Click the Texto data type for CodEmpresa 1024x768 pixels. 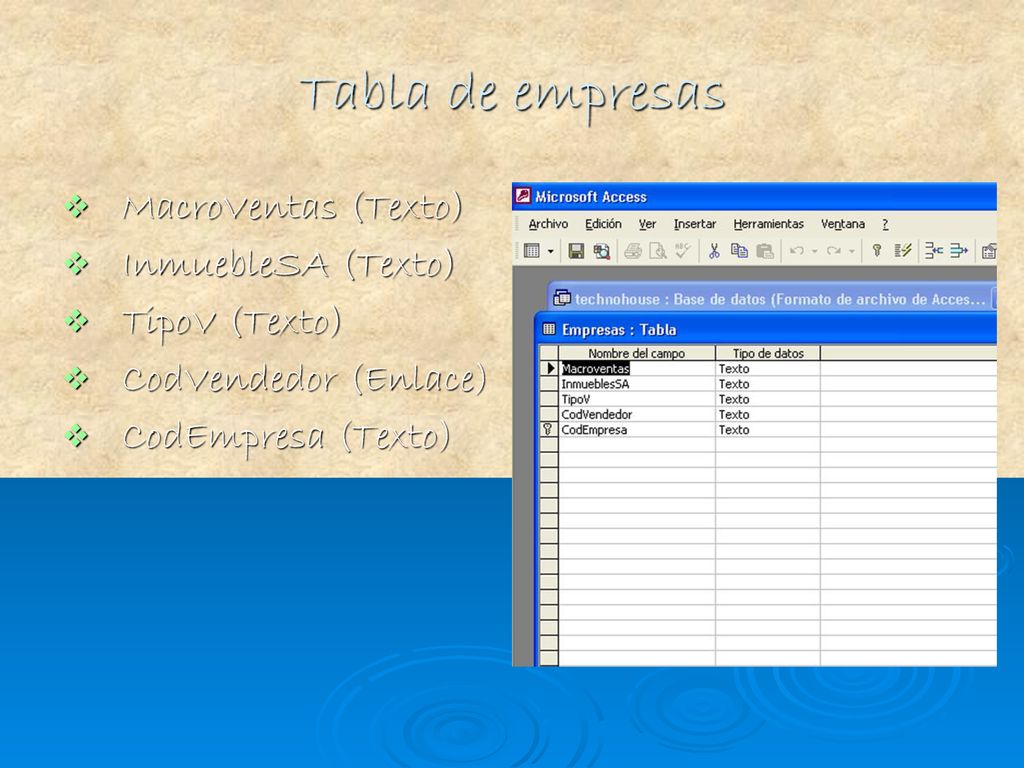tap(768, 430)
